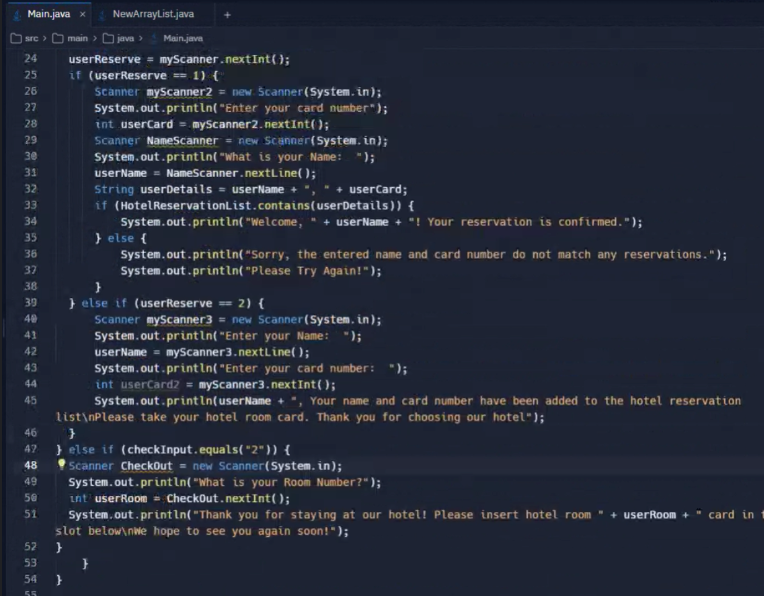
Task: Click the underlined CheckOut variable on line 48
Action: 147,466
